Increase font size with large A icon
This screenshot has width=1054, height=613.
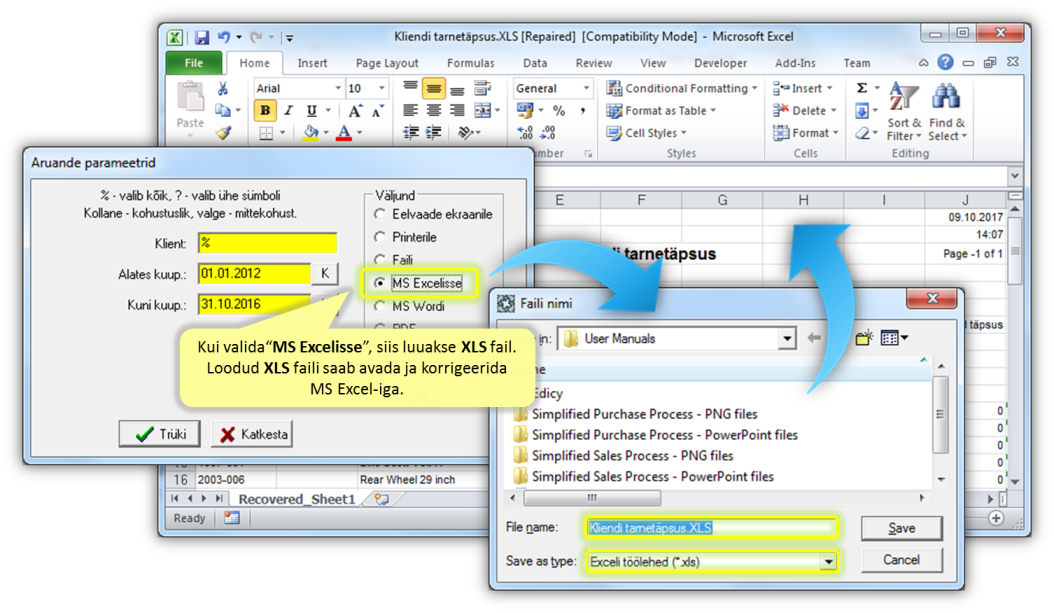coord(355,111)
